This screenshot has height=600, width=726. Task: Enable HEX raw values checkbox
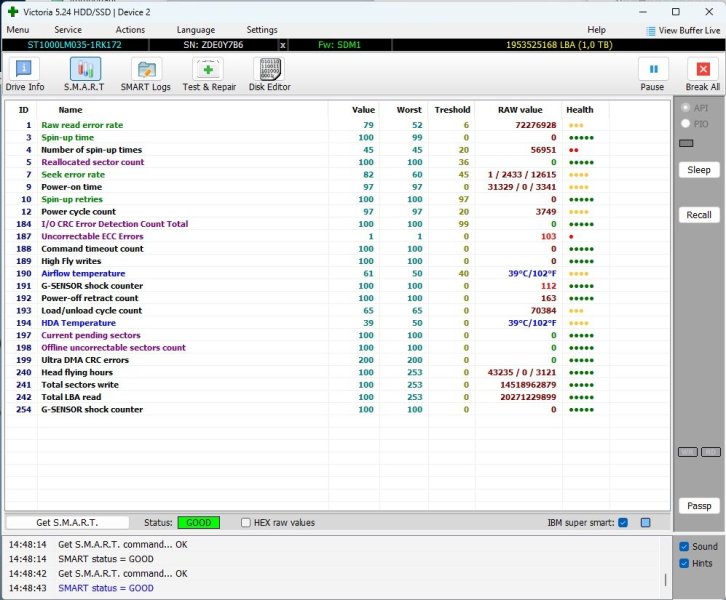coord(247,522)
